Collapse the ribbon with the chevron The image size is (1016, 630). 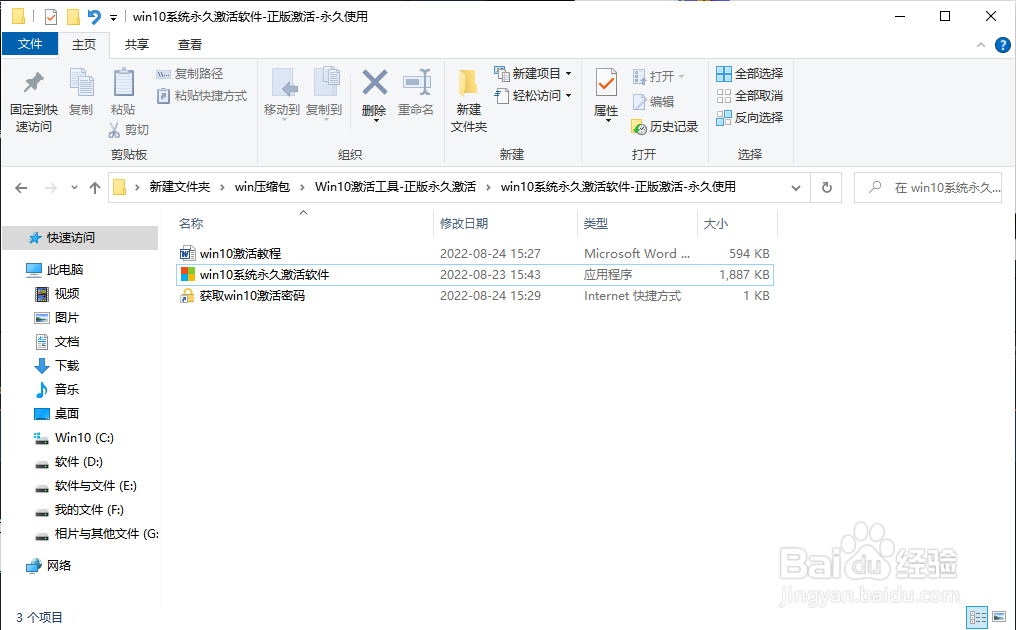click(x=981, y=45)
